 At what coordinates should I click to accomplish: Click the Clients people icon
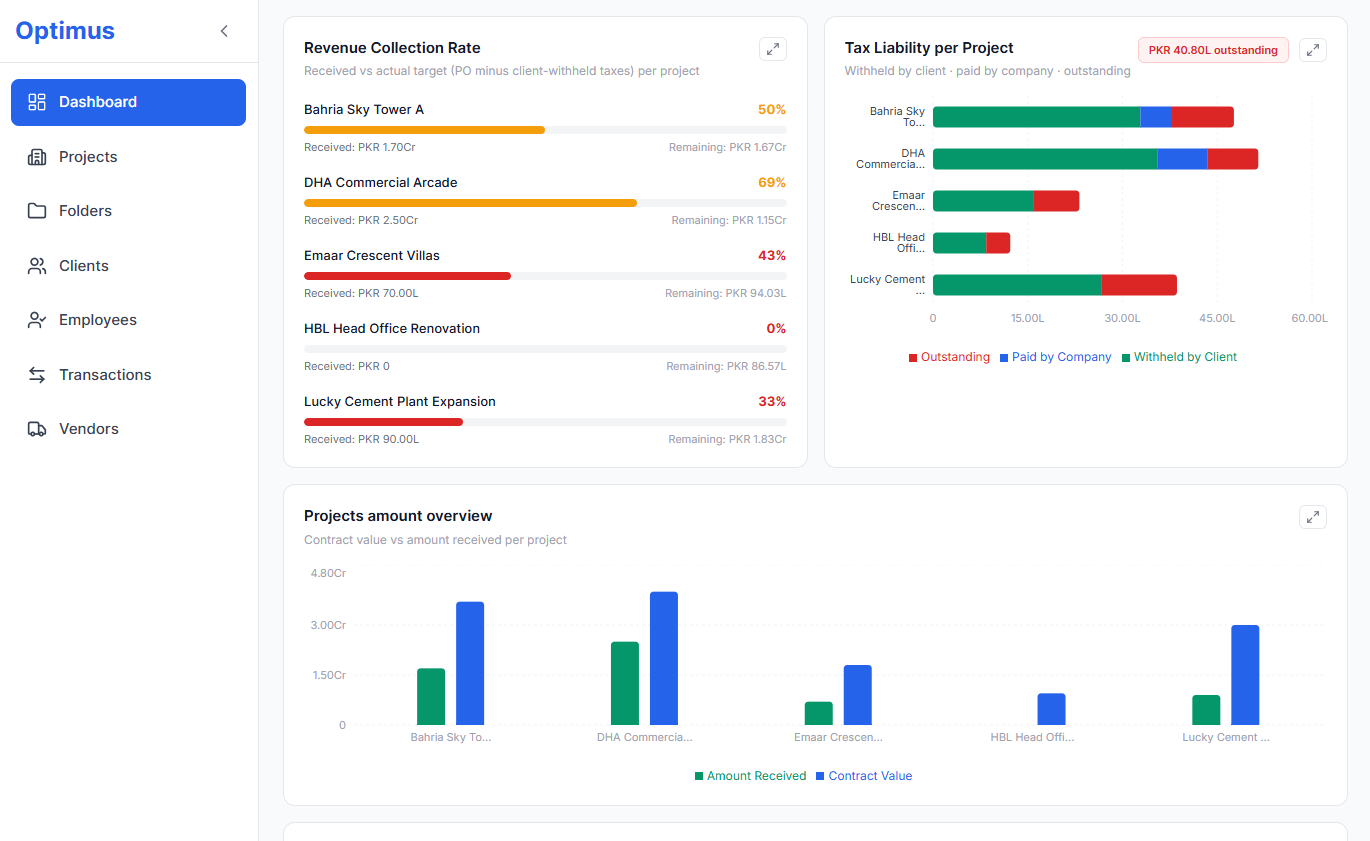tap(37, 266)
